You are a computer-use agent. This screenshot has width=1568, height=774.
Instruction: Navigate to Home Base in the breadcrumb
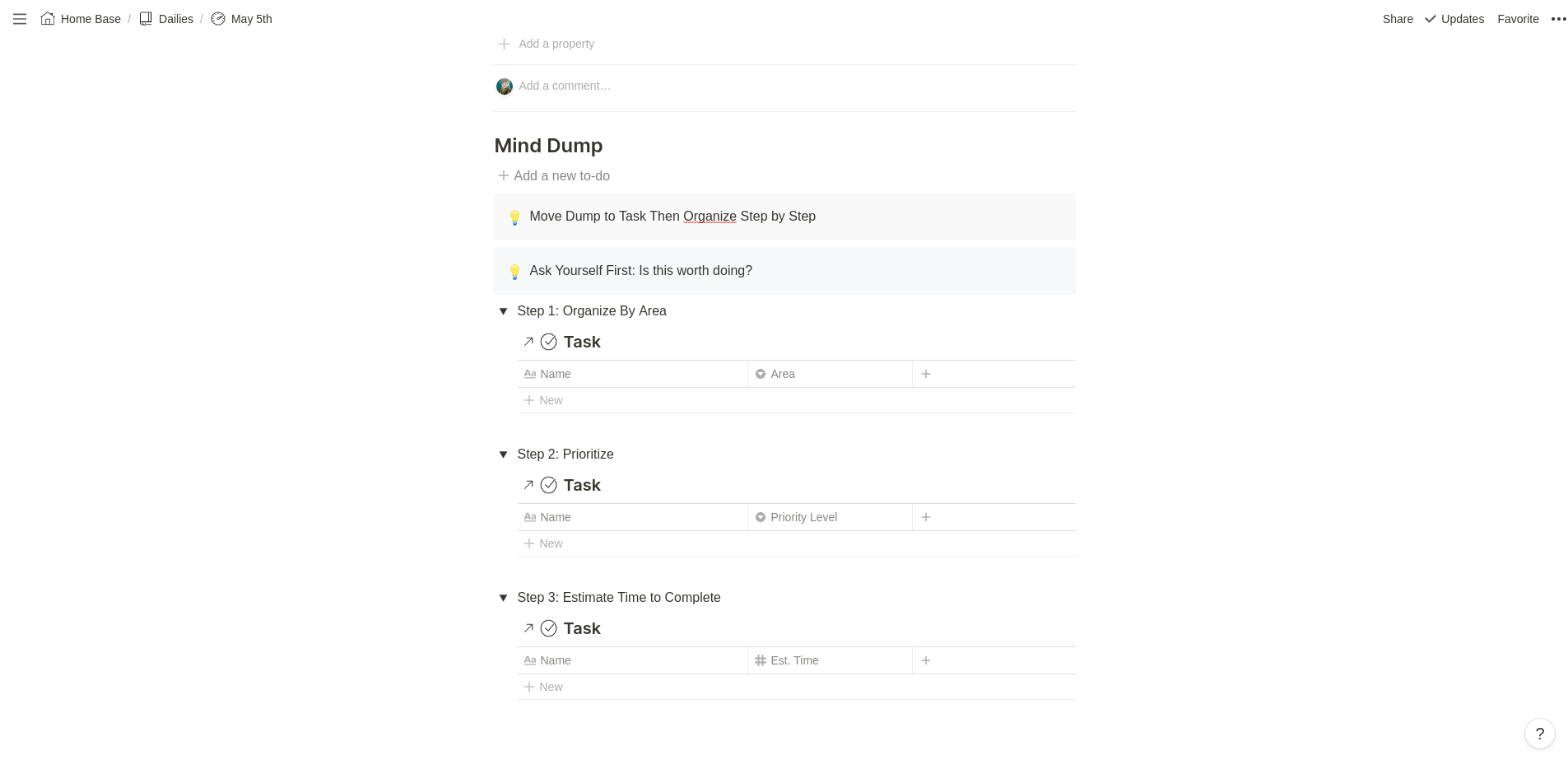click(81, 19)
